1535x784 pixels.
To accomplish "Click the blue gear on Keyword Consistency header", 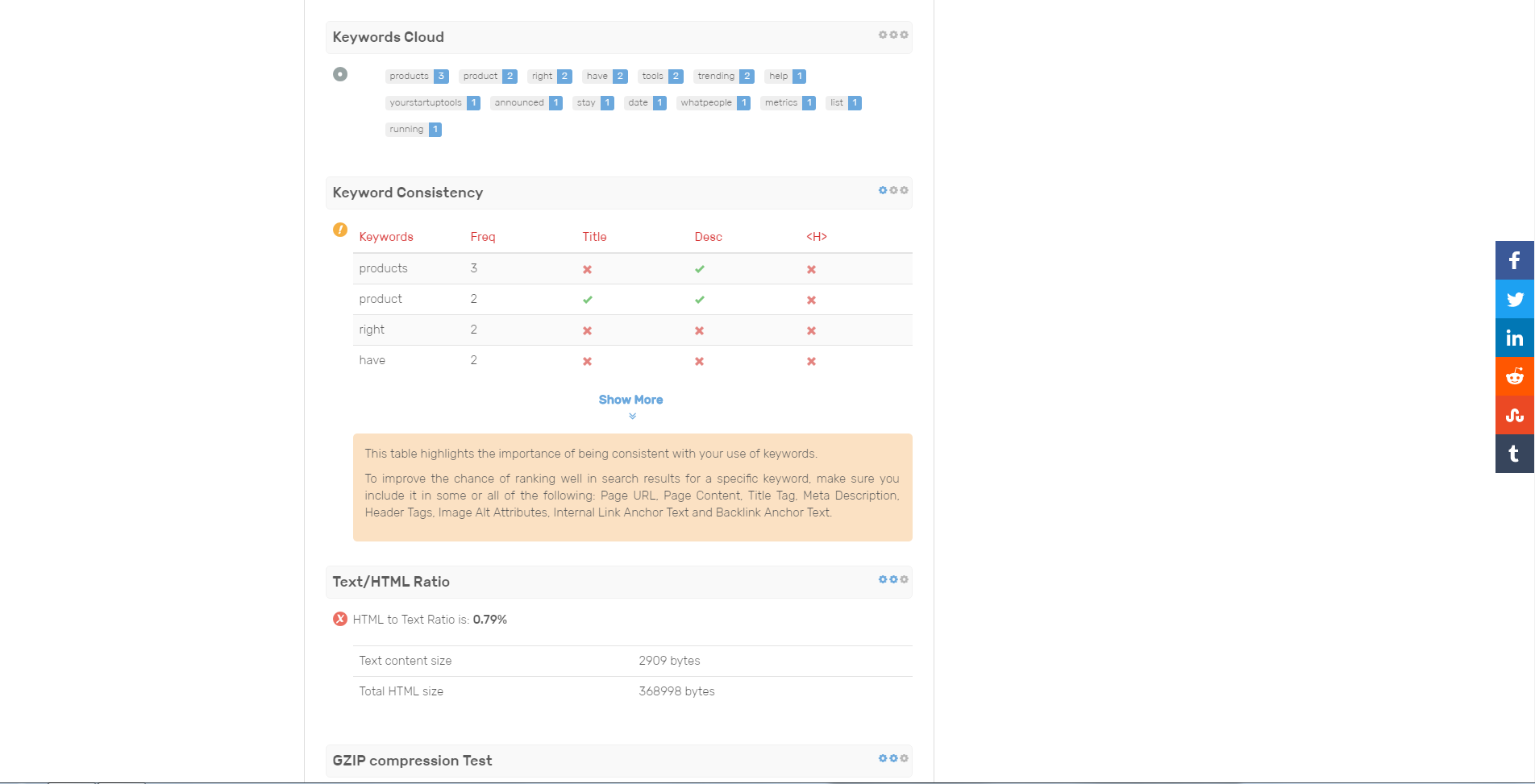I will click(882, 190).
